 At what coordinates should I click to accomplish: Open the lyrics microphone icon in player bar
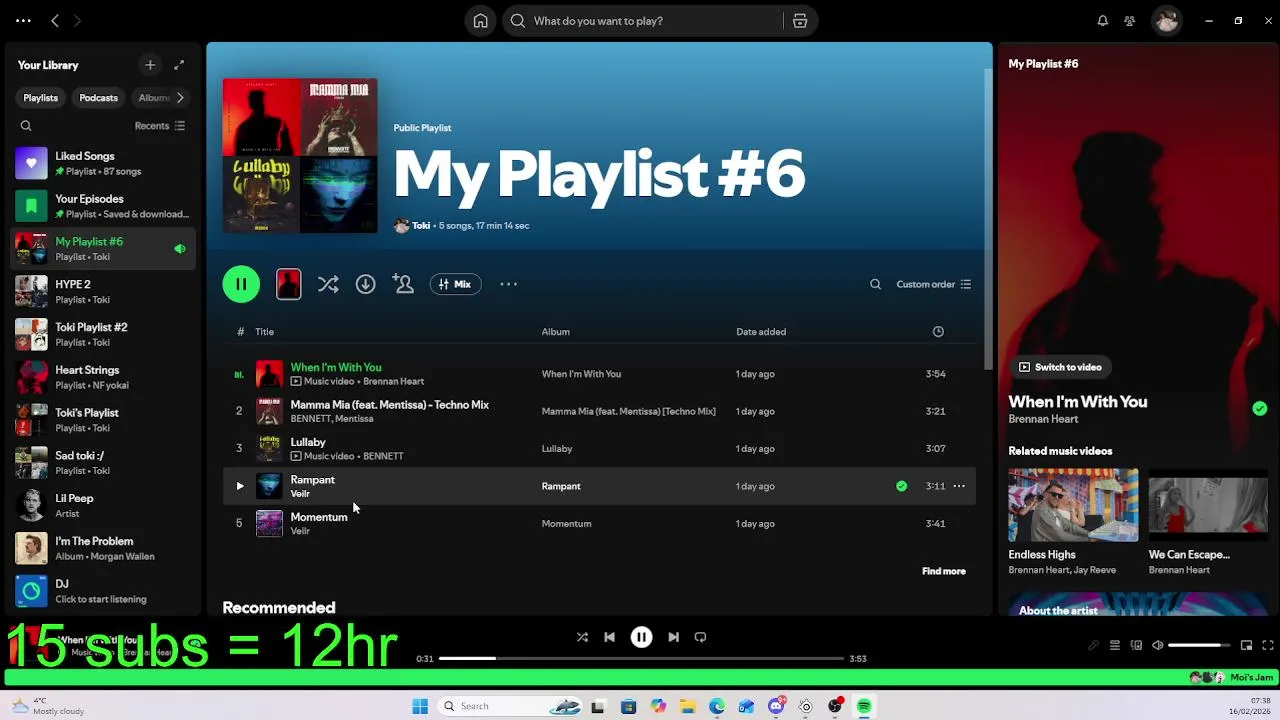pos(1093,646)
